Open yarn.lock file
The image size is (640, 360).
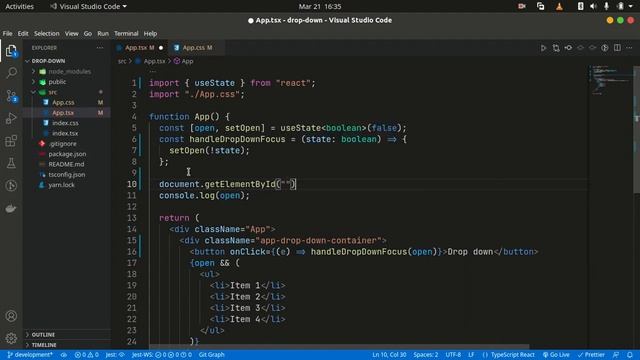[61, 185]
